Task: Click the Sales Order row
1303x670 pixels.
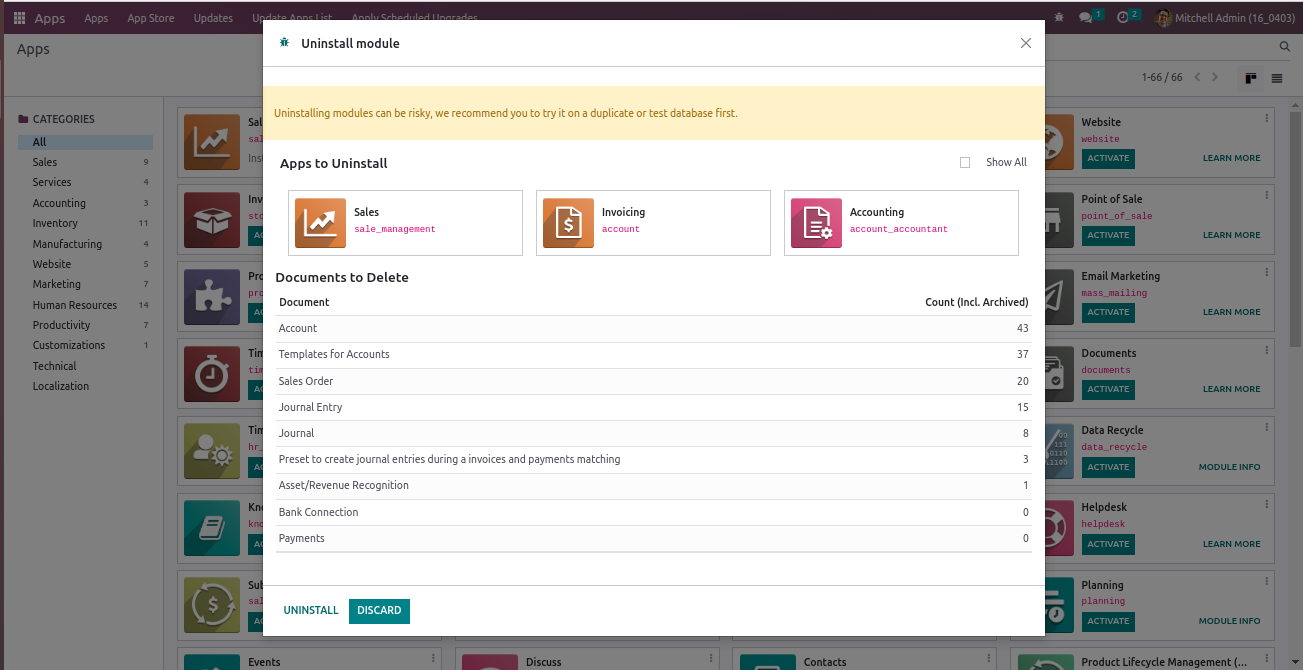Action: point(654,381)
